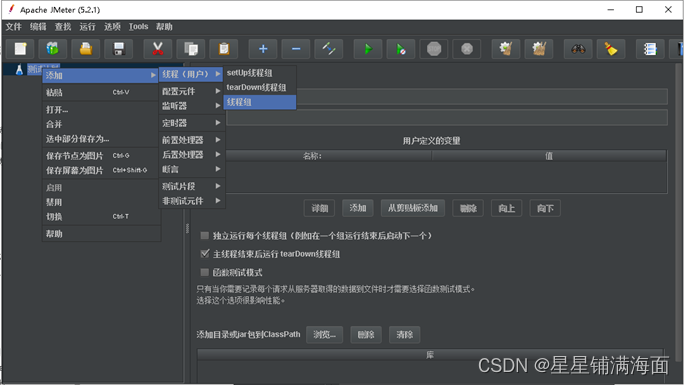Expand the 断言 submenu
The width and height of the screenshot is (686, 385).
[191, 169]
